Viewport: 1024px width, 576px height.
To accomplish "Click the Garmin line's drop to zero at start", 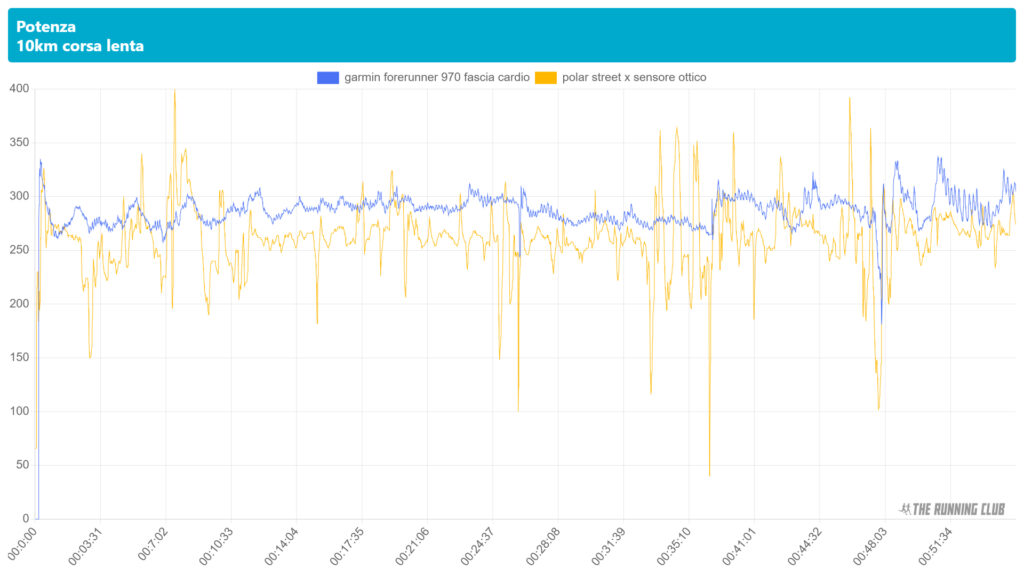I will pyautogui.click(x=38, y=517).
